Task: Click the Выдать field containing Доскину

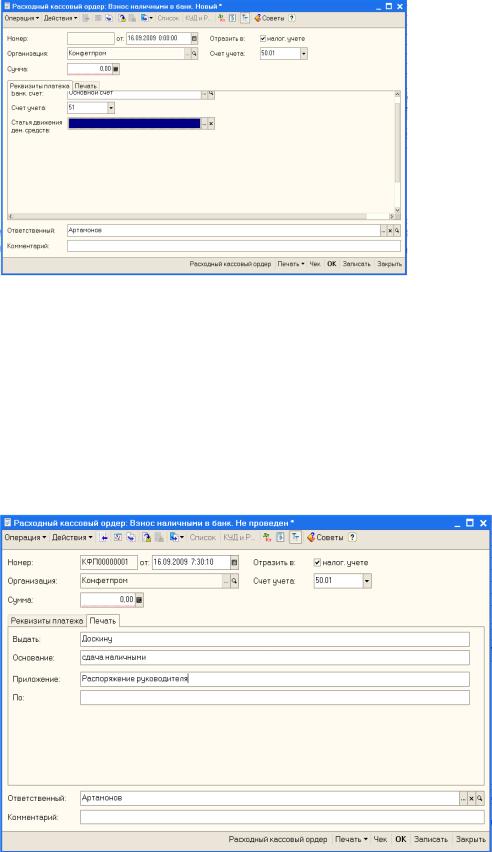Action: point(275,639)
